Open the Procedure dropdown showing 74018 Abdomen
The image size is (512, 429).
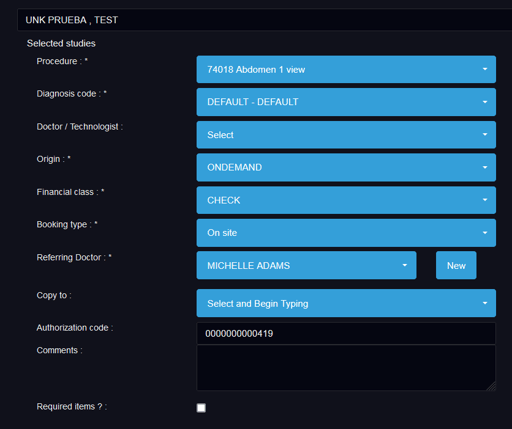[346, 69]
